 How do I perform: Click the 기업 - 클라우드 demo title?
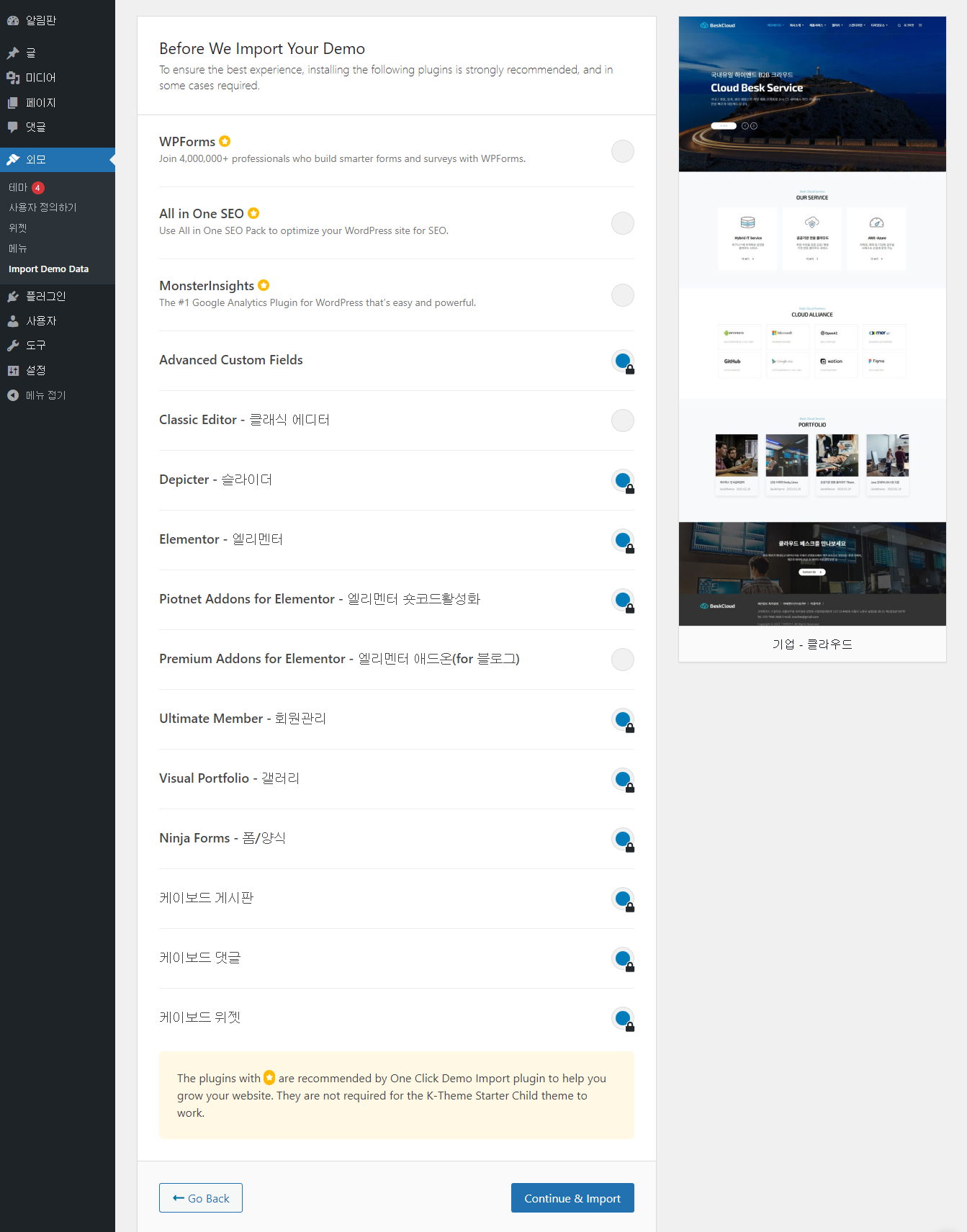tap(812, 644)
